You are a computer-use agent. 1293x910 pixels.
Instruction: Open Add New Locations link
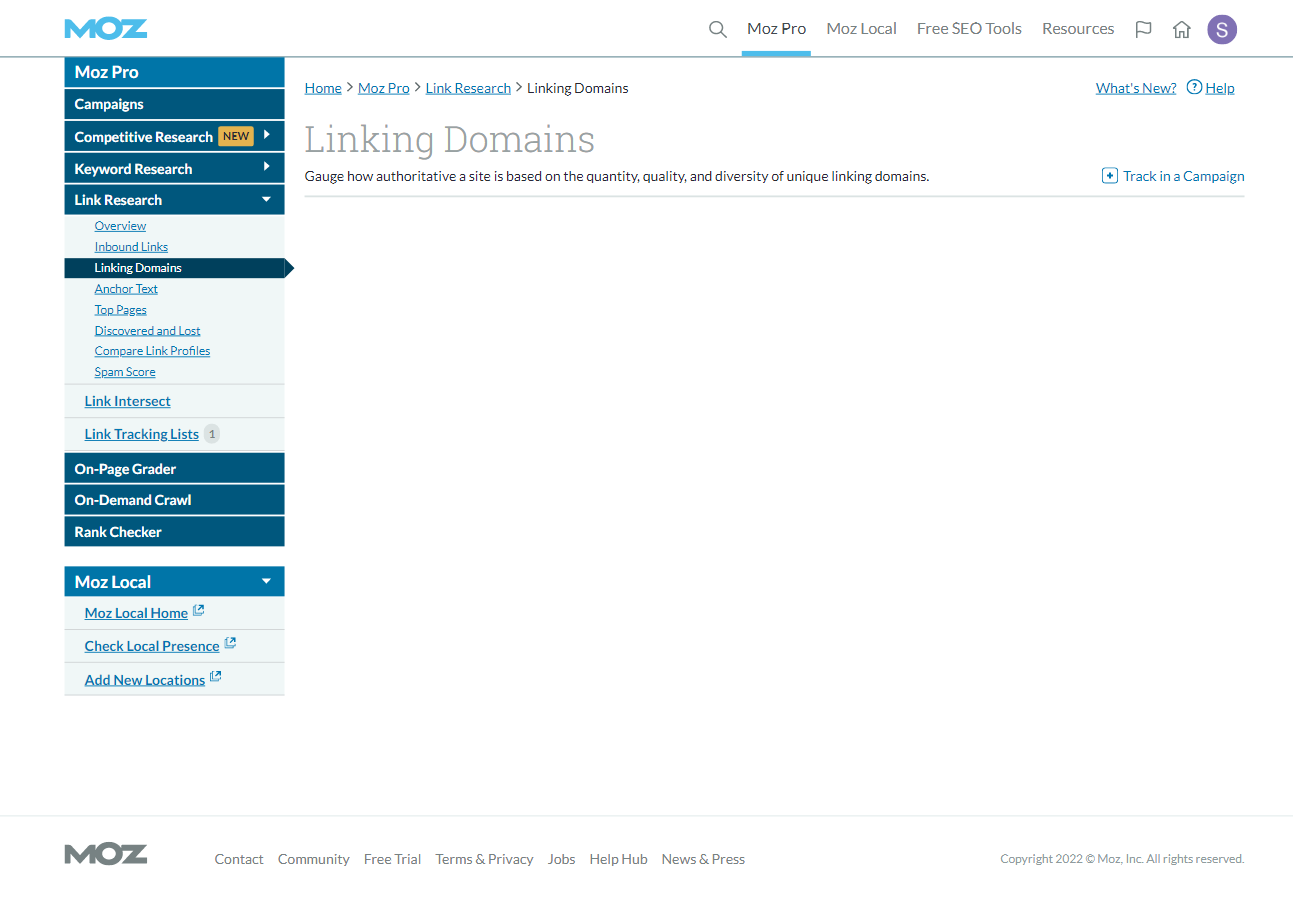click(x=145, y=680)
